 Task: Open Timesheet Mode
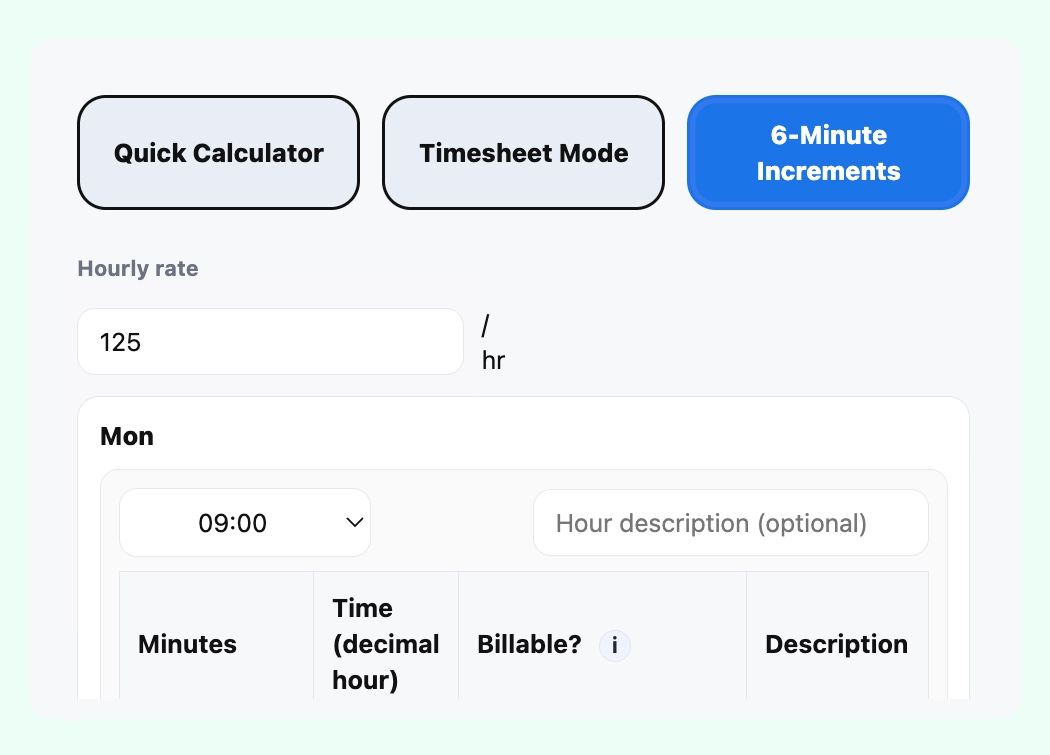(x=523, y=152)
